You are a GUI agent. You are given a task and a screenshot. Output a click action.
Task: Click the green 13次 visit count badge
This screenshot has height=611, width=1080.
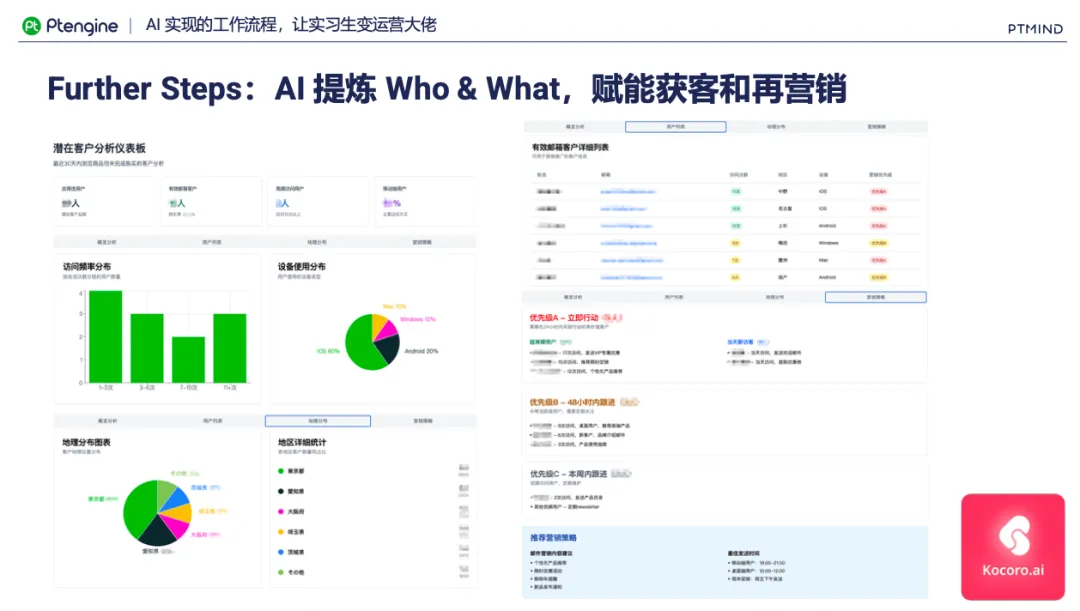(x=737, y=190)
